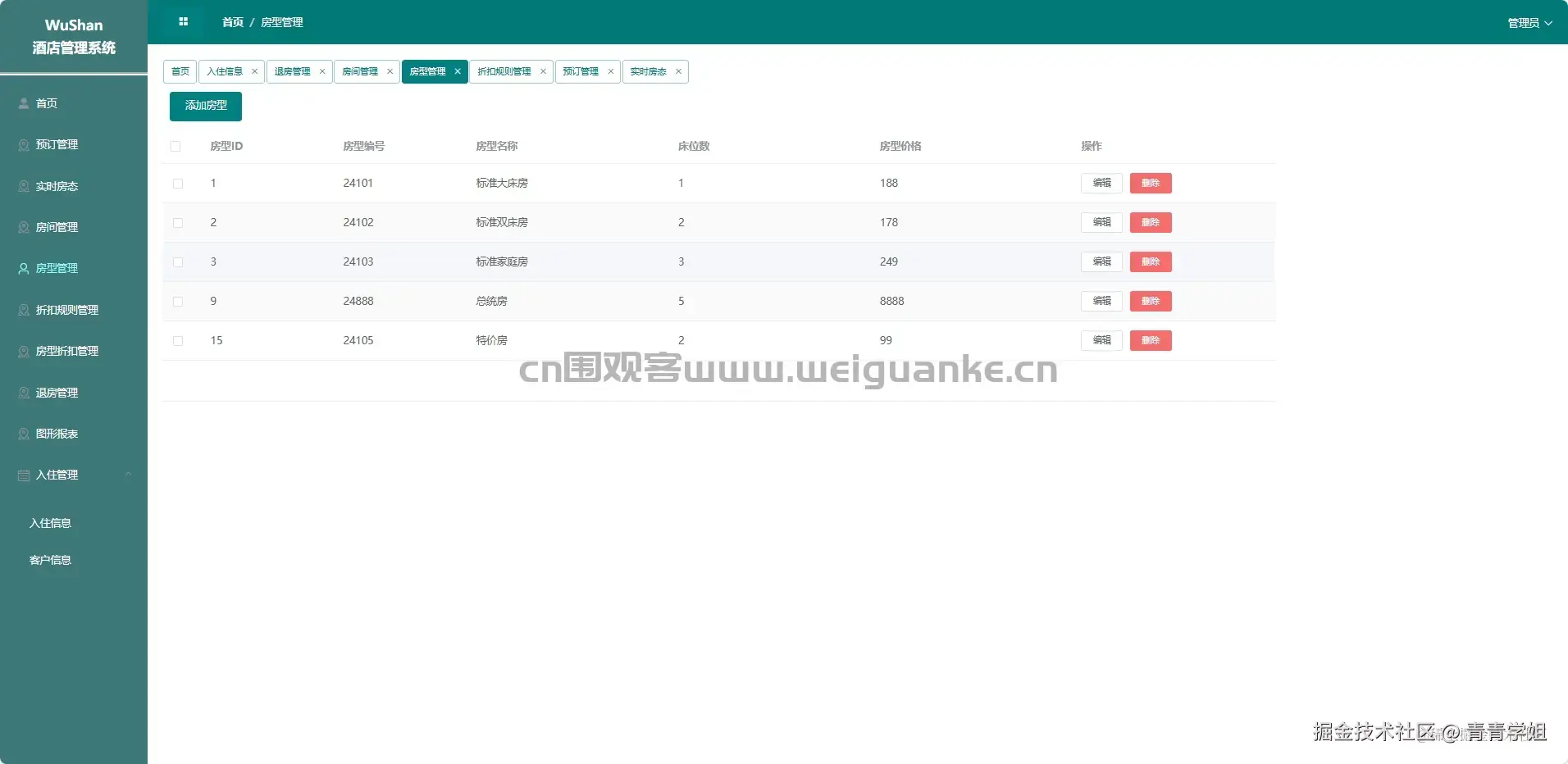The height and width of the screenshot is (764, 1568).
Task: Check the row for 标准大床房
Action: pyautogui.click(x=178, y=184)
